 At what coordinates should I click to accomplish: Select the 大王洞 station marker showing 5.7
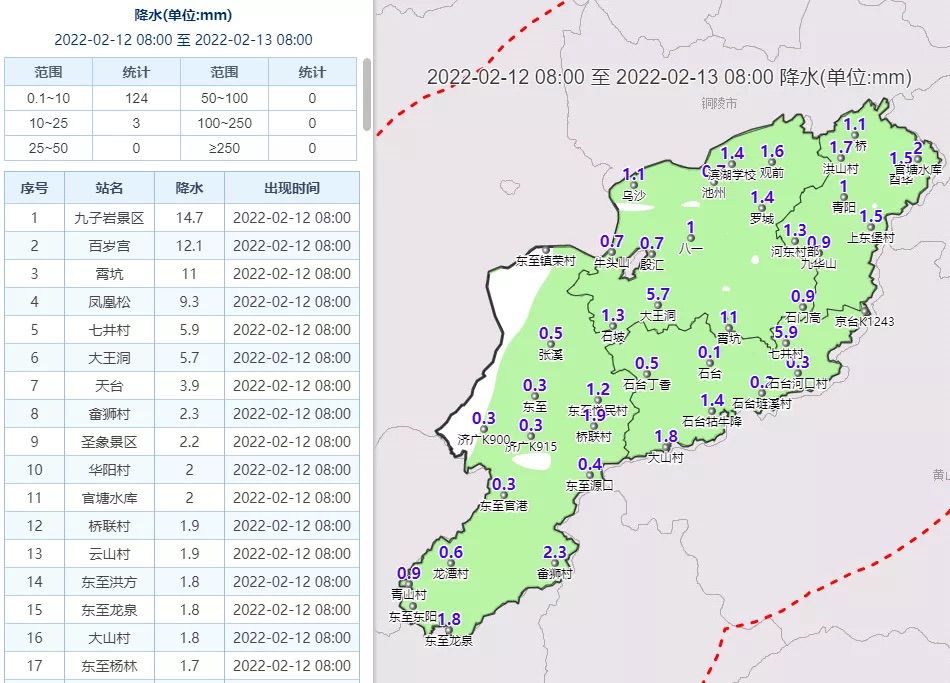[x=657, y=305]
